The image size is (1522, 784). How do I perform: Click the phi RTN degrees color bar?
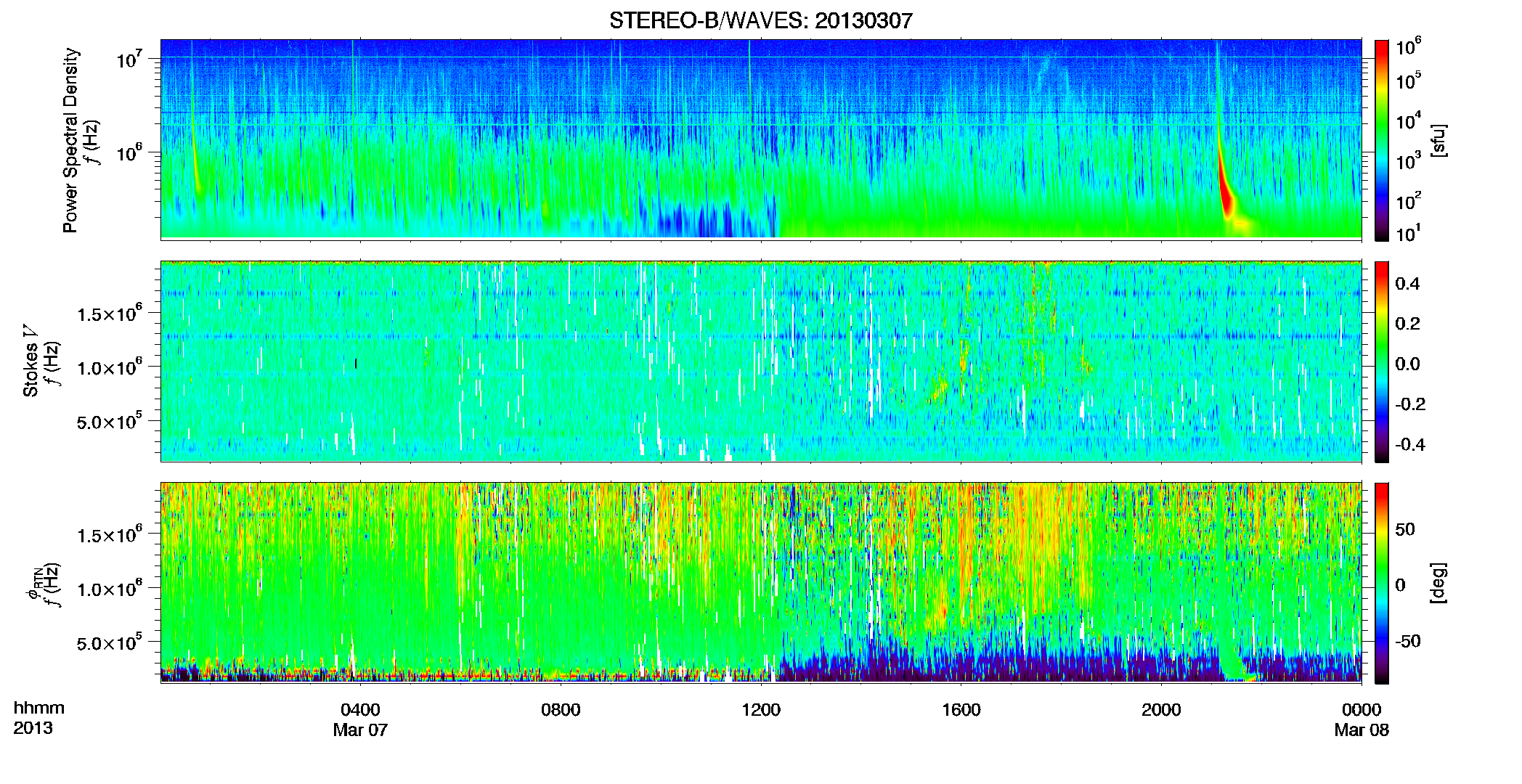1382,583
